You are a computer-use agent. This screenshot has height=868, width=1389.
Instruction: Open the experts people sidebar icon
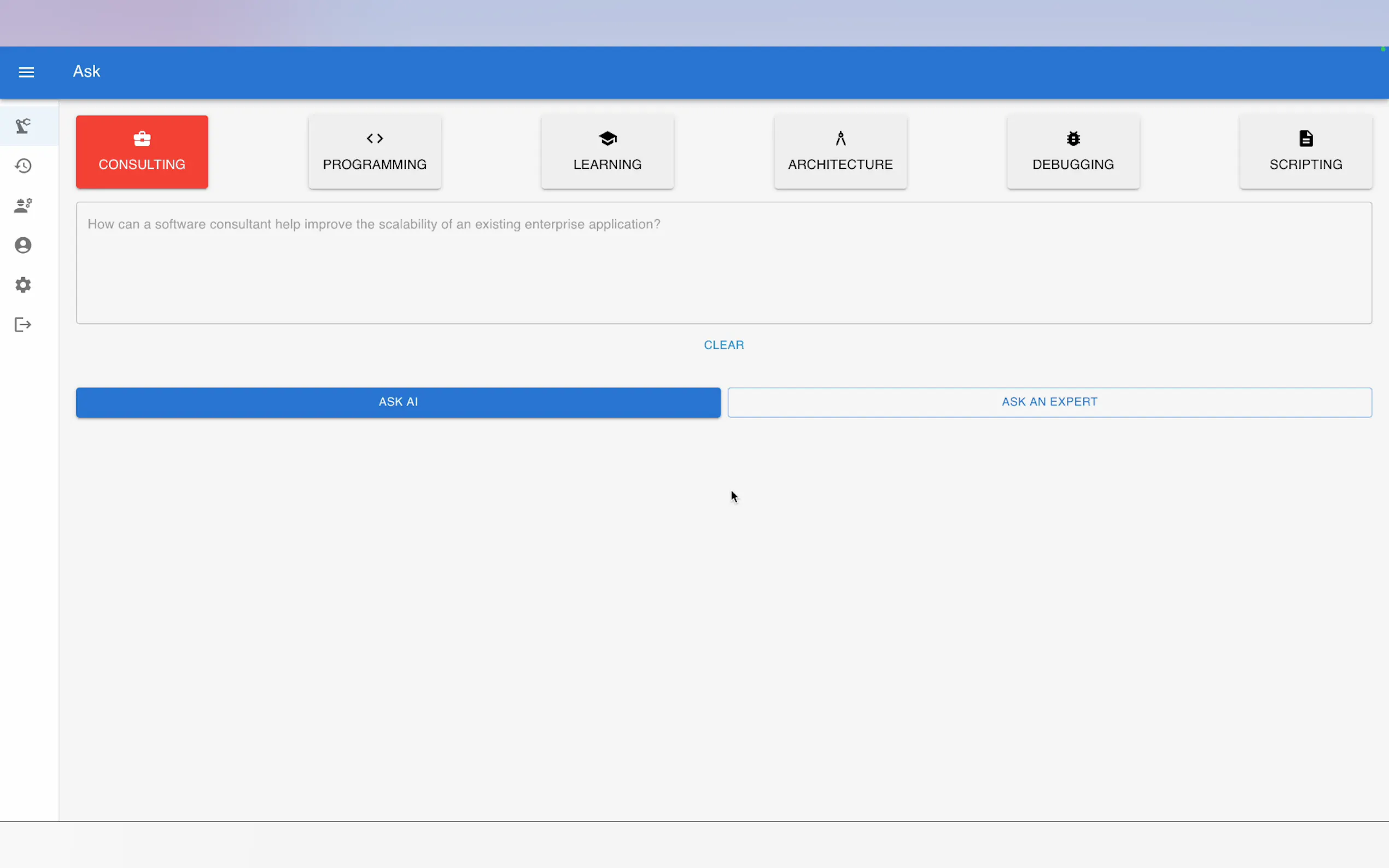pos(23,206)
